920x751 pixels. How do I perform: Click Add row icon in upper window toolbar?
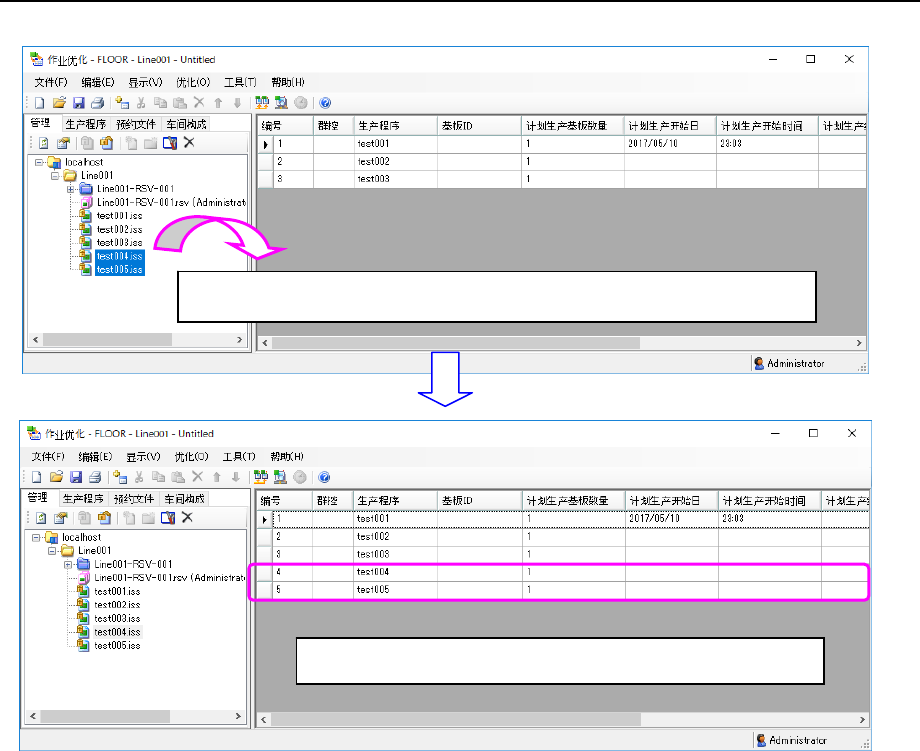(x=122, y=103)
